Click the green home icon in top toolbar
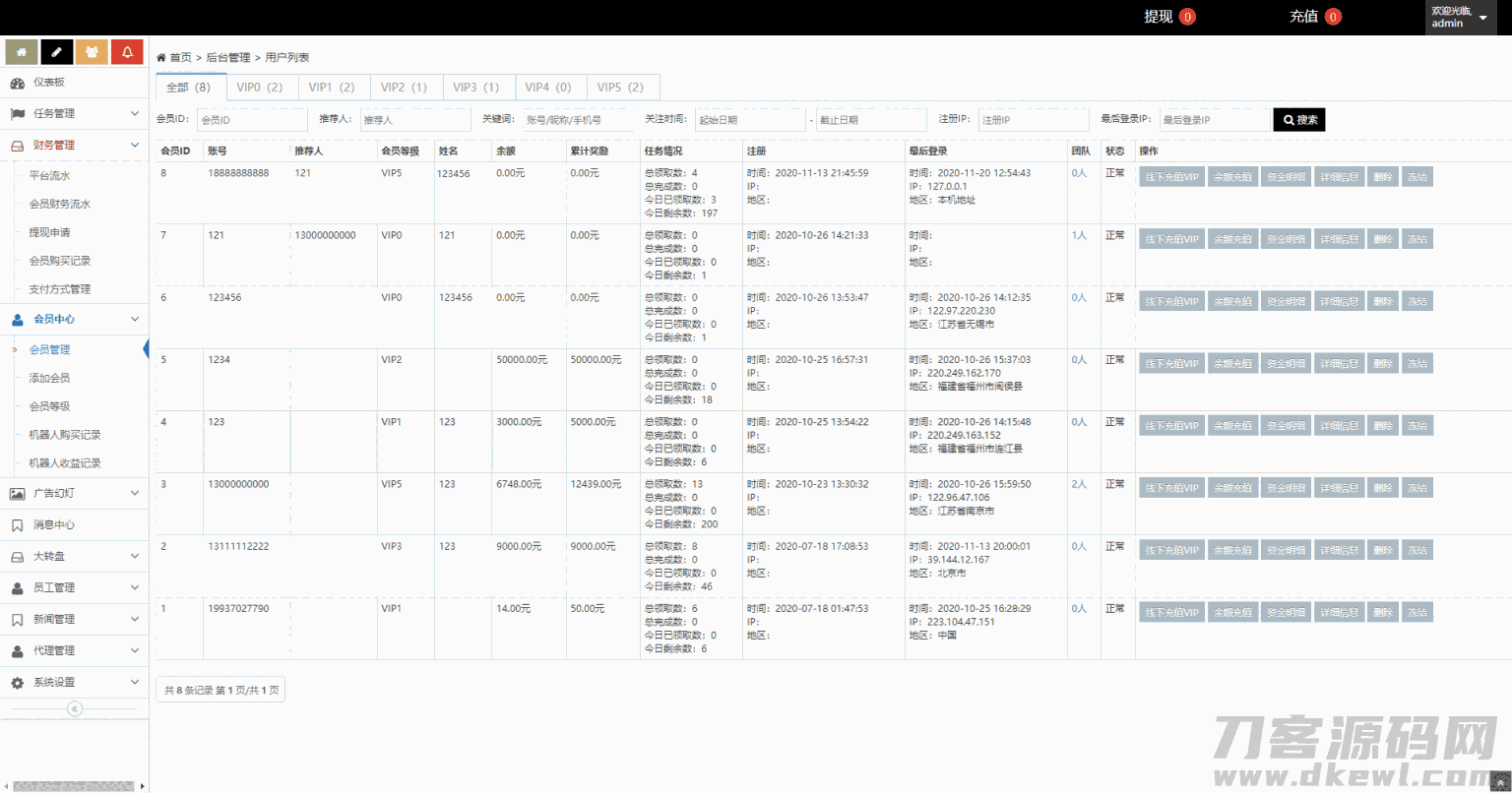The width and height of the screenshot is (1512, 793). pyautogui.click(x=22, y=50)
